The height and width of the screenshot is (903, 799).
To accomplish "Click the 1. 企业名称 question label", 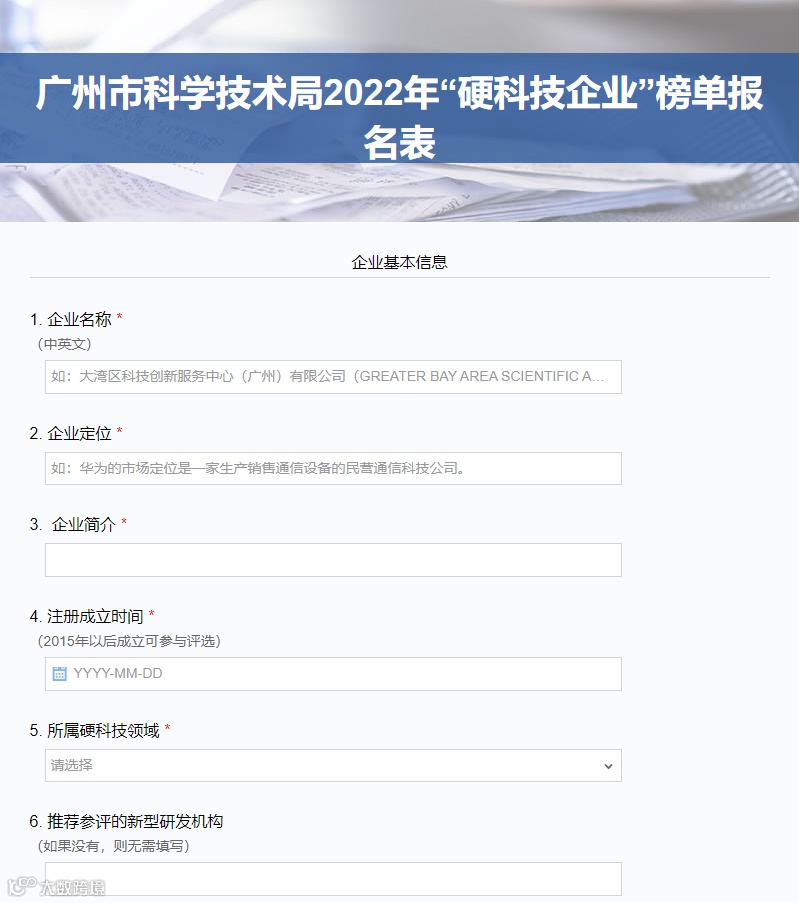I will [76, 319].
